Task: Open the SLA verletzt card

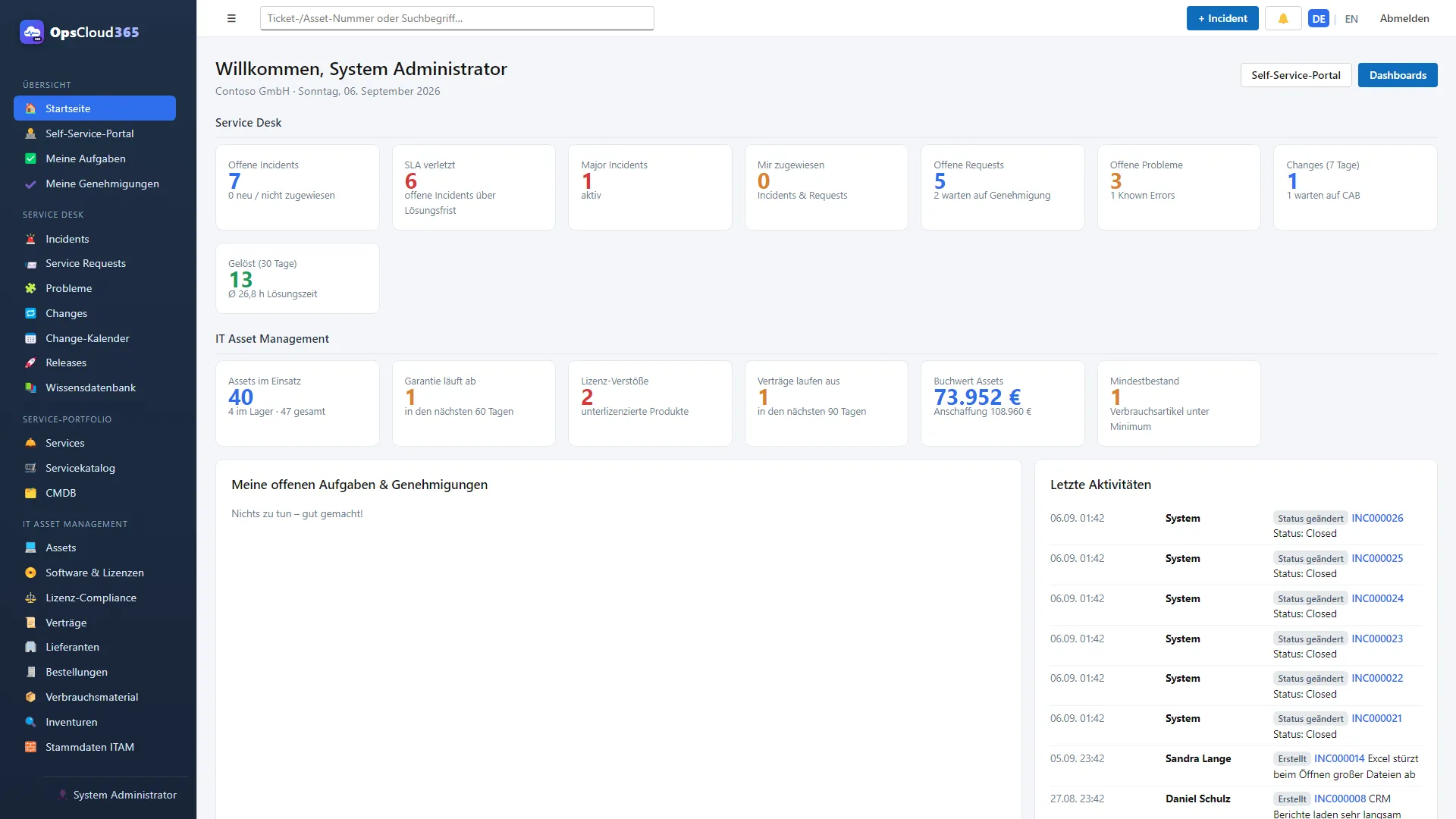Action: pos(474,187)
